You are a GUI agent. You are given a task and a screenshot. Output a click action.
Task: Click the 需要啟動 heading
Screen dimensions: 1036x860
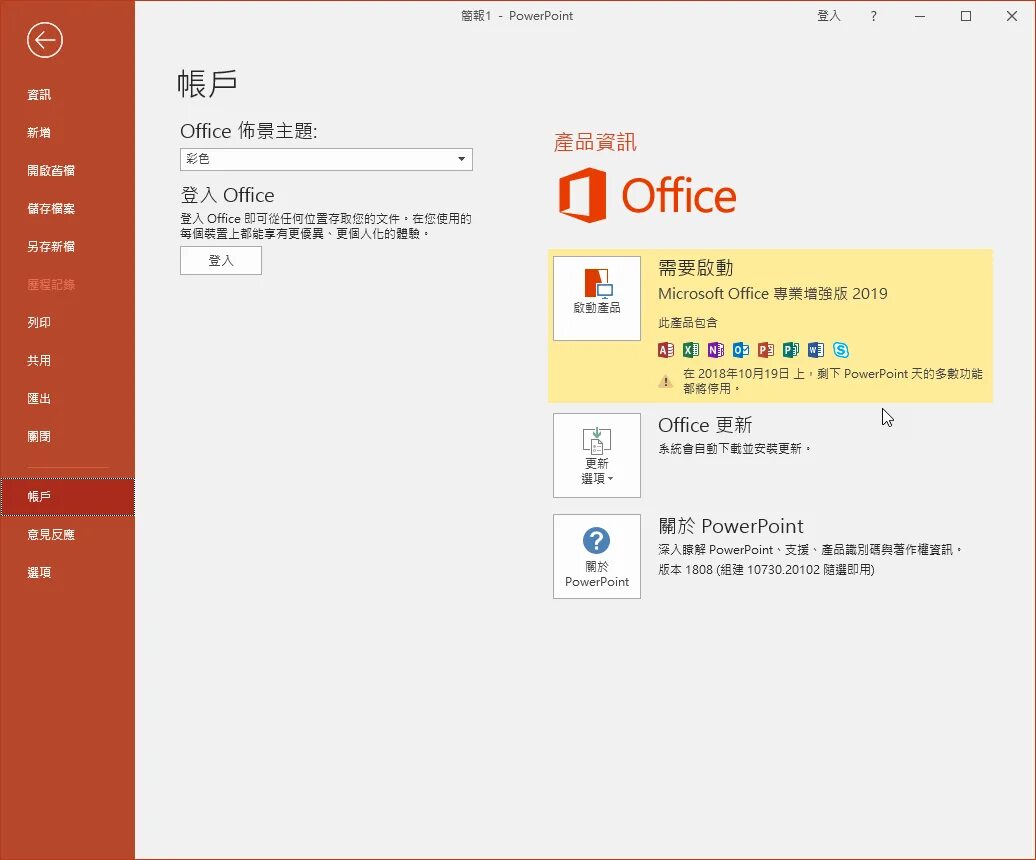[x=696, y=268]
